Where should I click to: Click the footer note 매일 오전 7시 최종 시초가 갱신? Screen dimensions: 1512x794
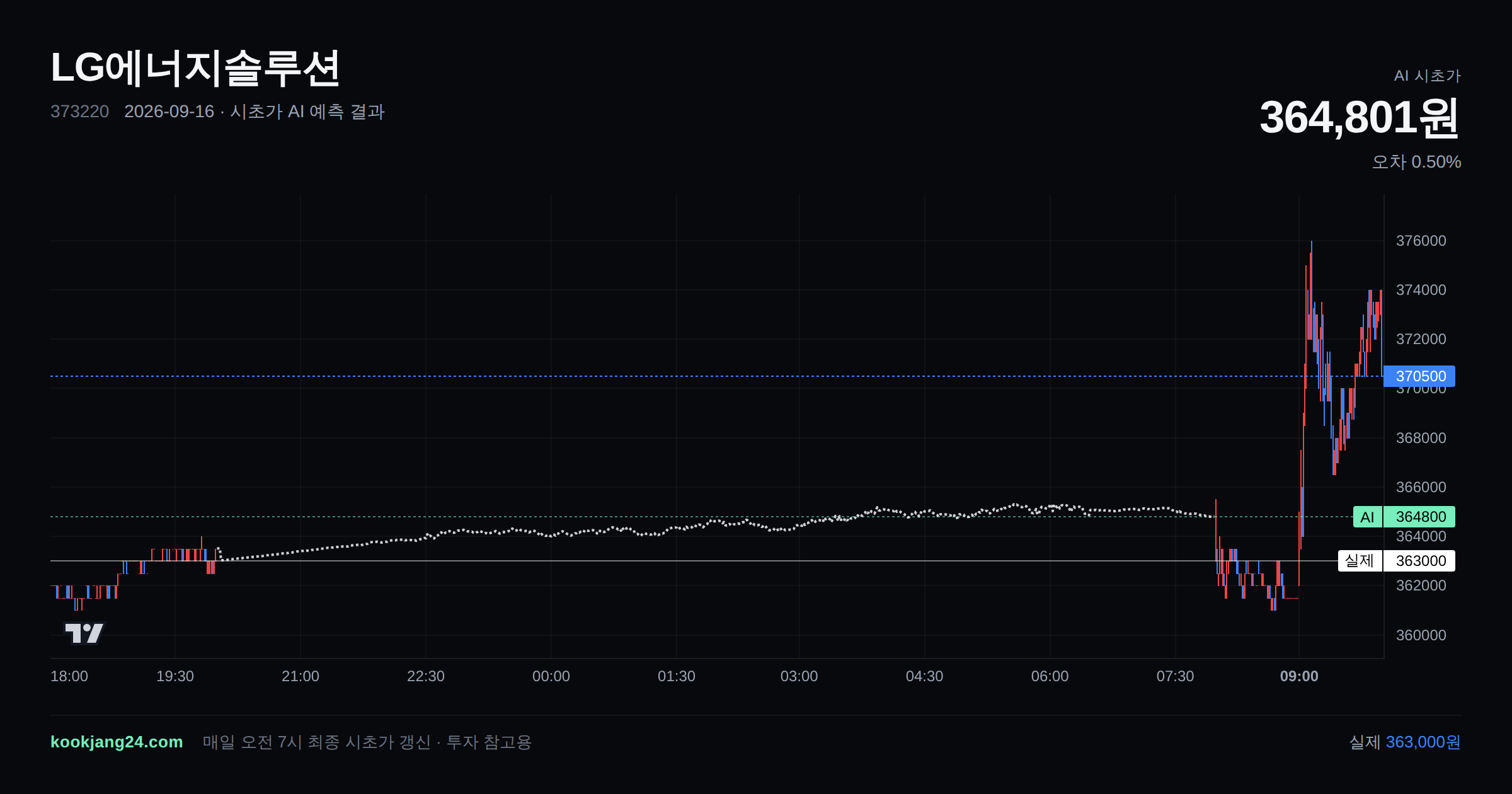click(x=317, y=742)
